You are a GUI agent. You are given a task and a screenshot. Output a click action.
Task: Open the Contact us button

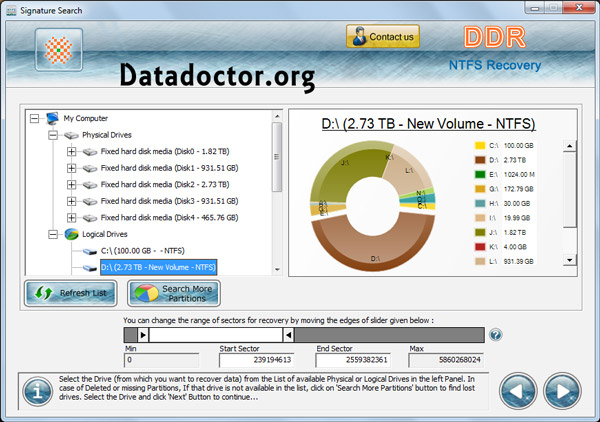coord(383,37)
